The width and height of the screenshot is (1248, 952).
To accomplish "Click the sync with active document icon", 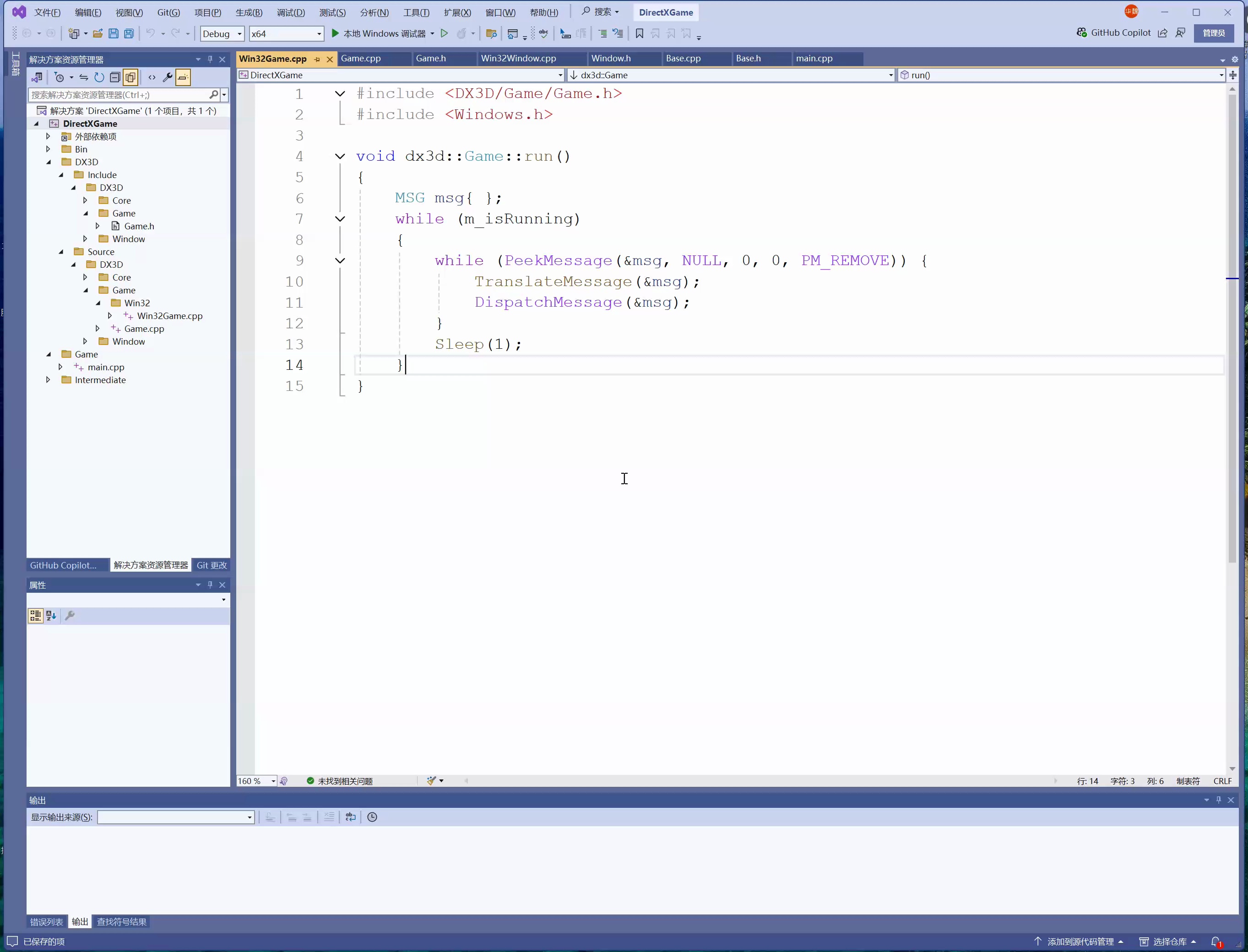I will (83, 77).
